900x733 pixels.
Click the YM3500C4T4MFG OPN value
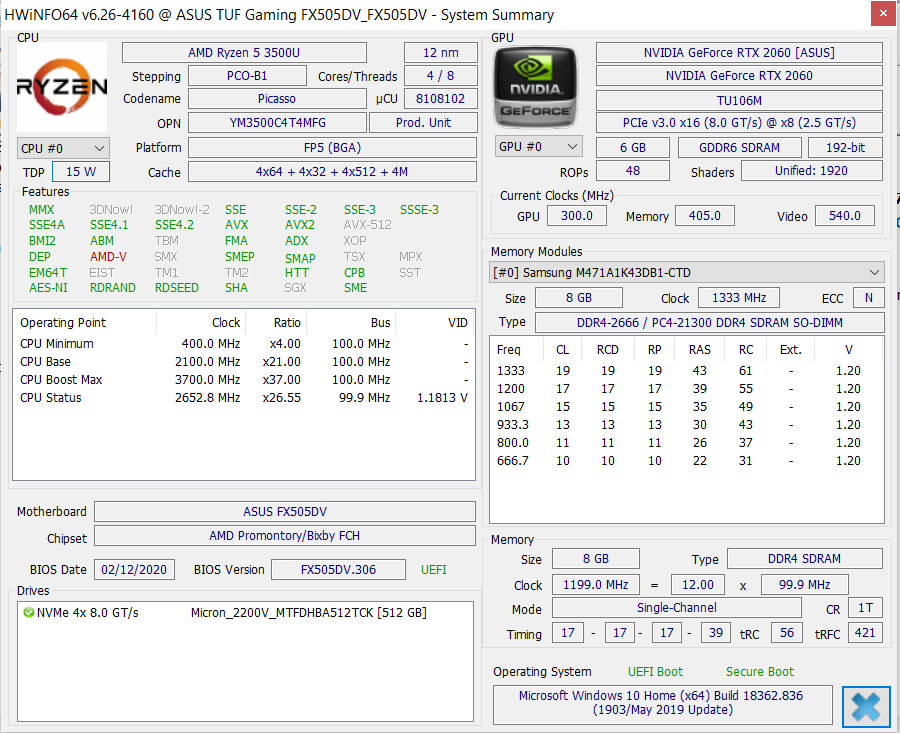(x=277, y=122)
